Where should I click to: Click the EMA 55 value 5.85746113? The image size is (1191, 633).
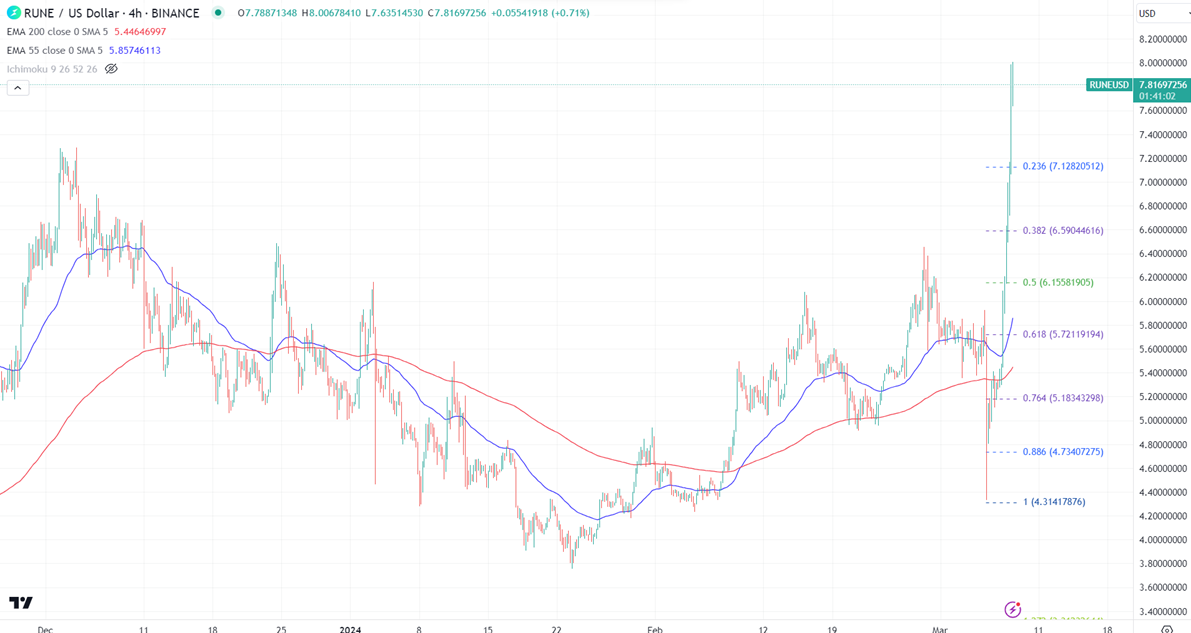tap(134, 50)
